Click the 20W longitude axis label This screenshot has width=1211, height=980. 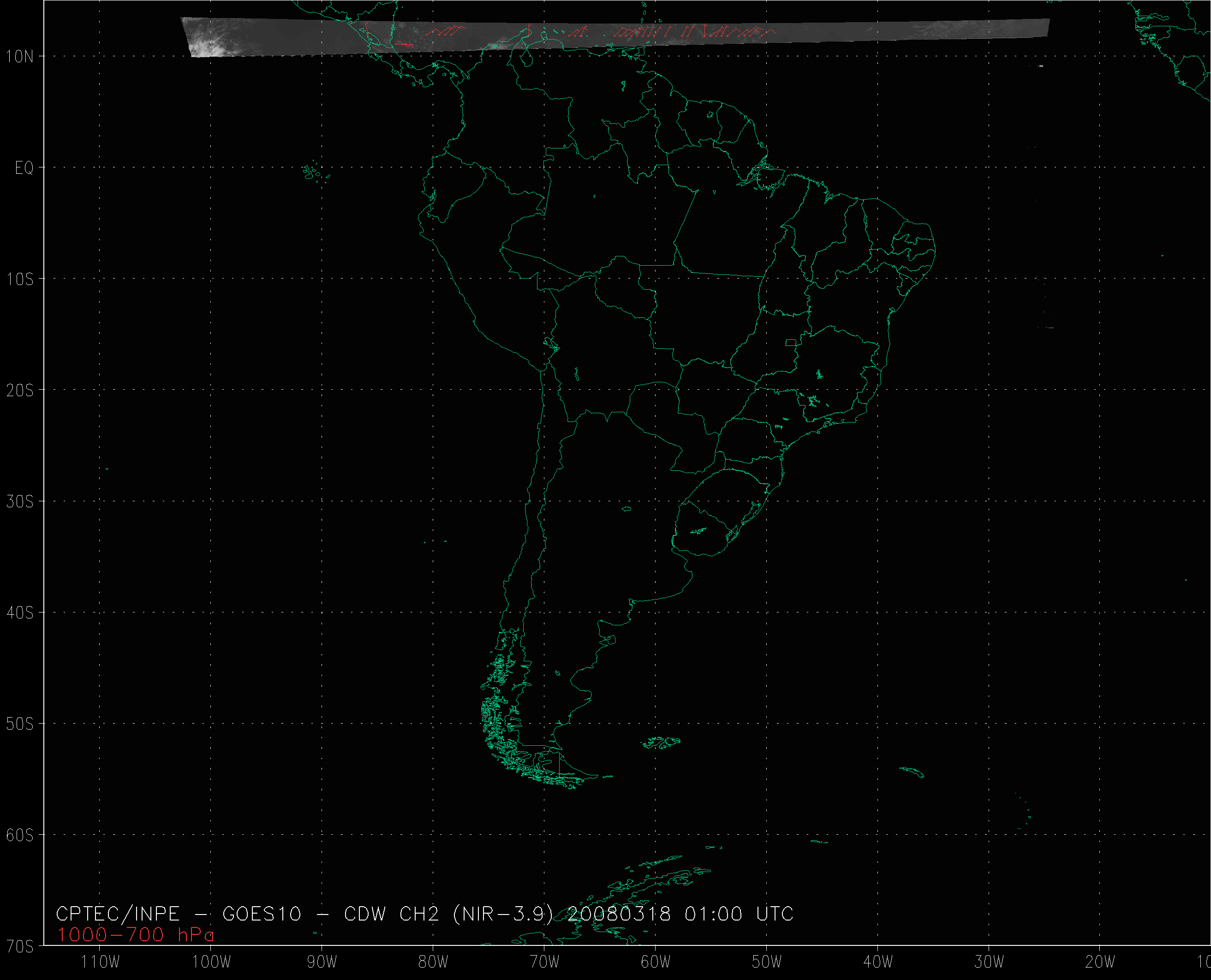coord(1100,962)
